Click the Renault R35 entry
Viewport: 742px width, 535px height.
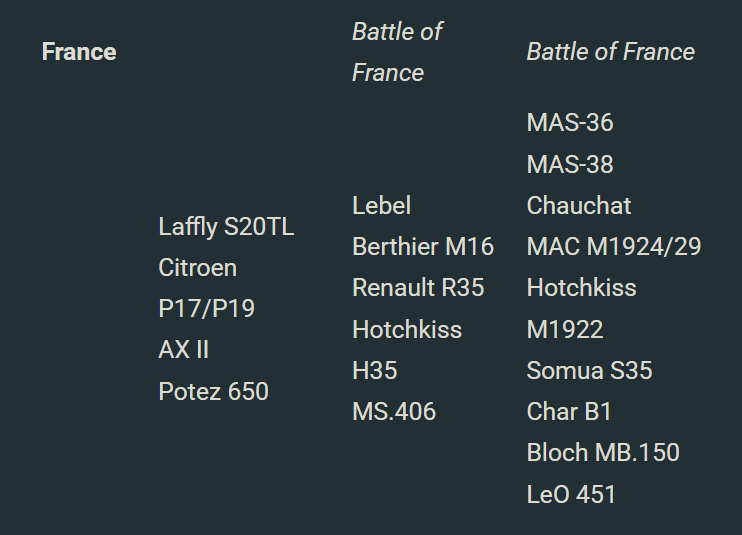pos(418,288)
